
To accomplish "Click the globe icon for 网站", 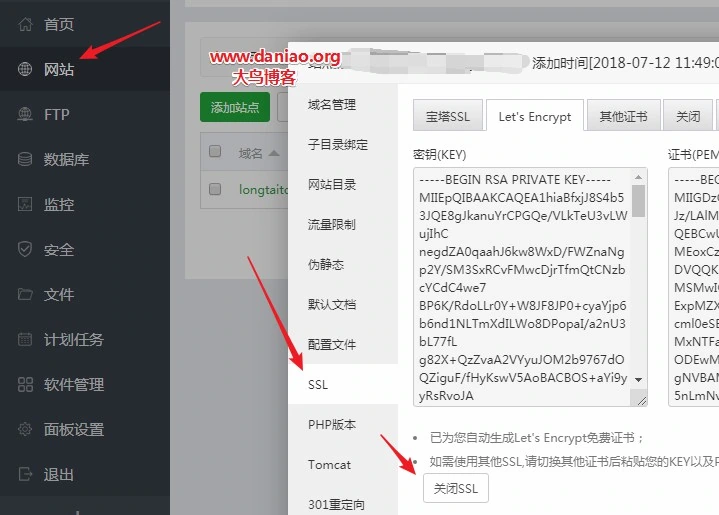I will (x=25, y=69).
